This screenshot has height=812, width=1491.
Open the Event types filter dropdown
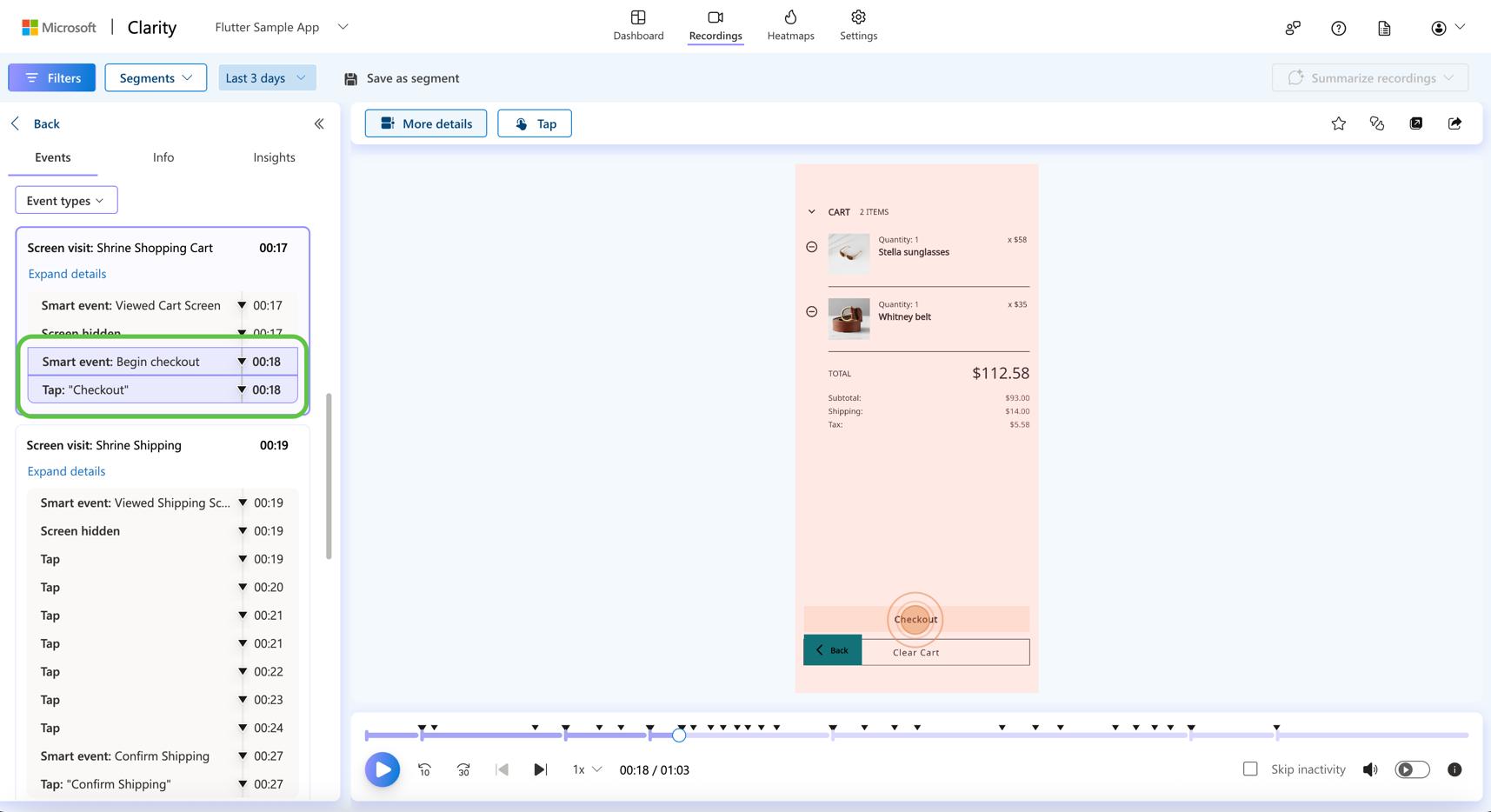pyautogui.click(x=66, y=200)
